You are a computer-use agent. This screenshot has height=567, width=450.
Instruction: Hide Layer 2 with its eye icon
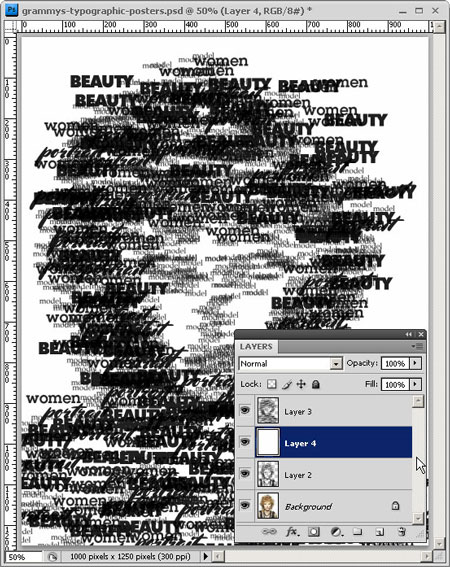245,474
